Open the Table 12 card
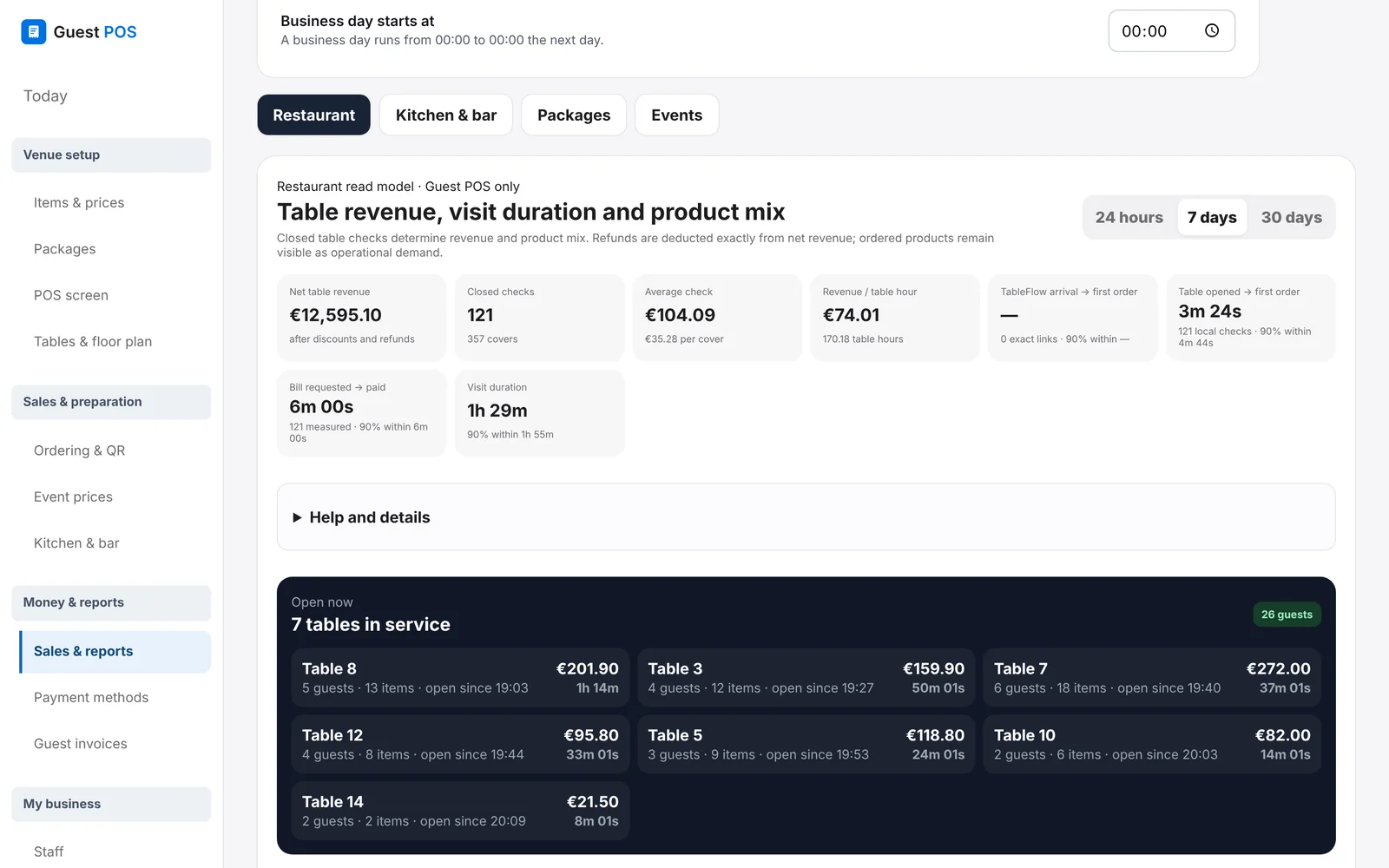1389x868 pixels. [460, 745]
